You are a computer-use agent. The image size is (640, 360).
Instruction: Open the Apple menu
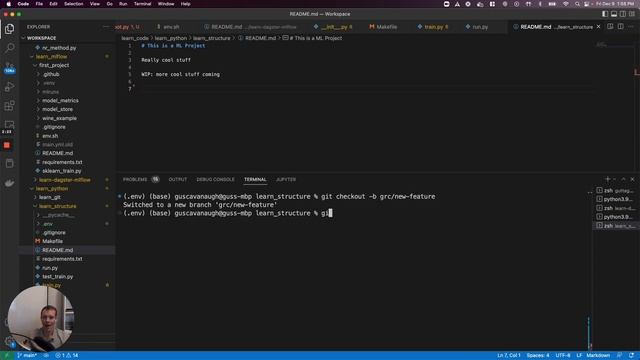(x=9, y=4)
